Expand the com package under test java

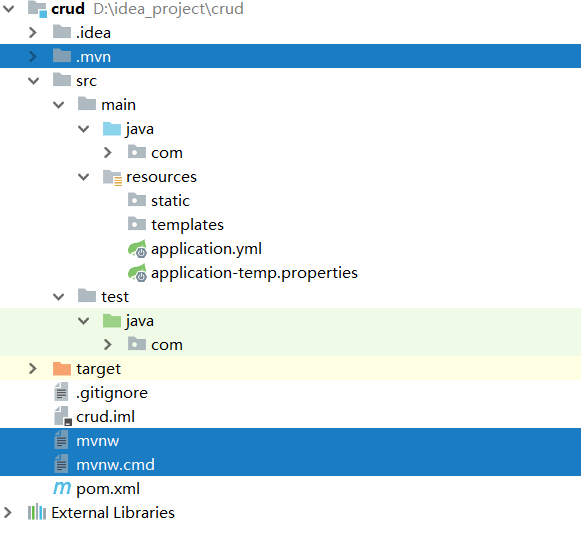pos(108,344)
